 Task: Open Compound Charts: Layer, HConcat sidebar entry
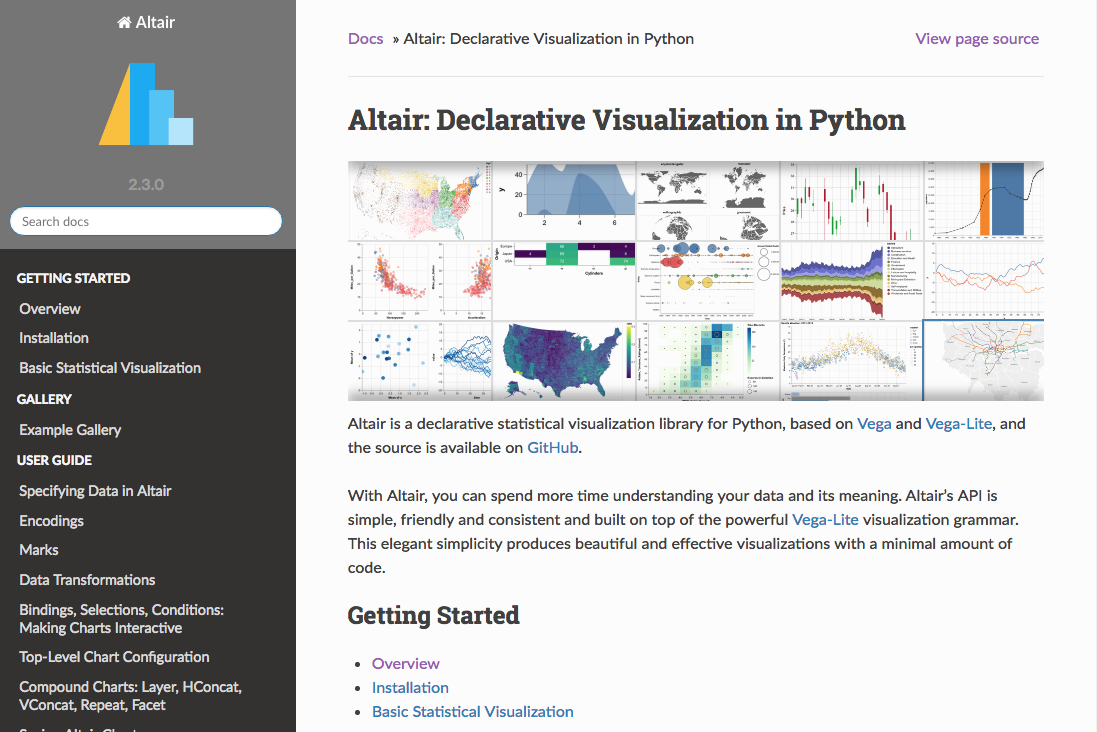(x=131, y=696)
